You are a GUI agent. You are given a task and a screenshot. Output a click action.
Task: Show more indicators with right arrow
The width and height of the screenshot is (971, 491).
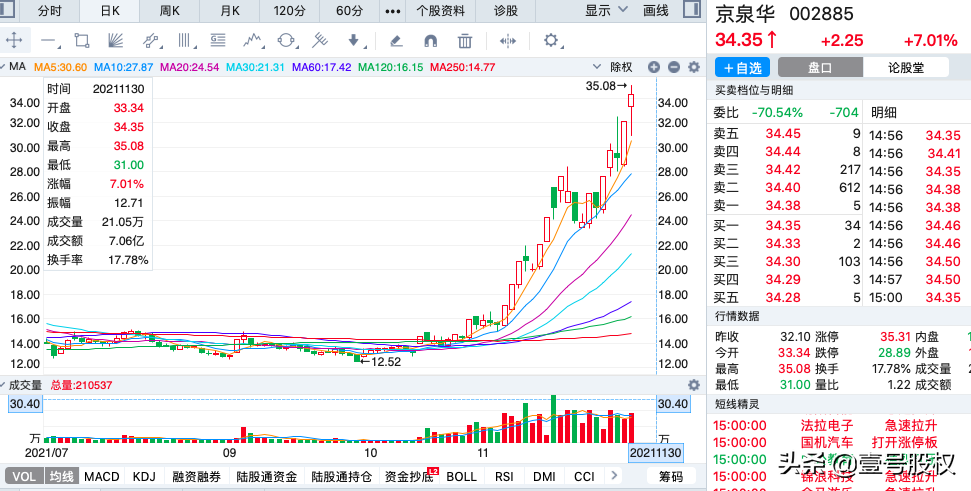pos(614,476)
